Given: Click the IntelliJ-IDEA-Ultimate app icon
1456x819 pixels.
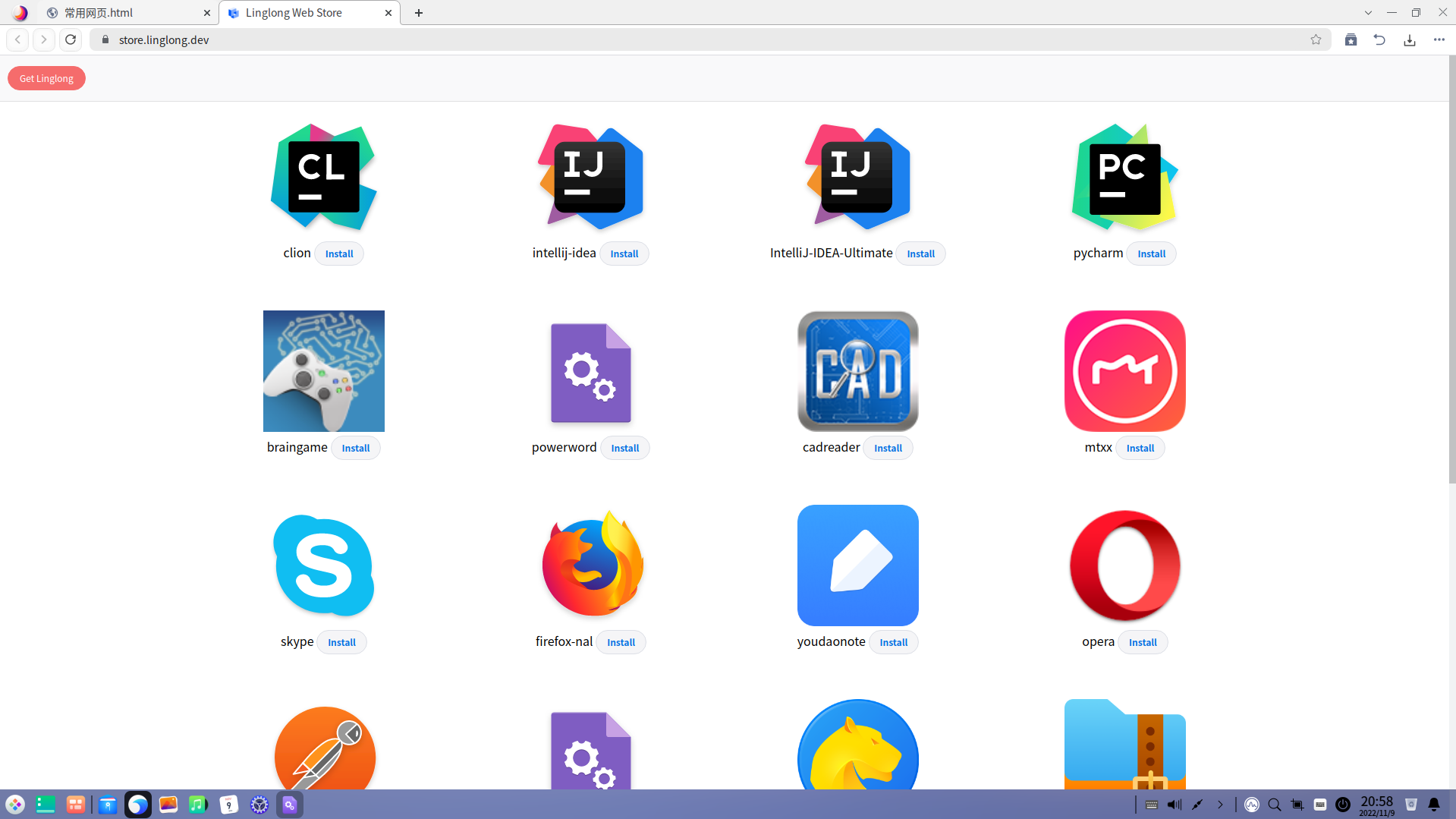Looking at the screenshot, I should click(x=858, y=177).
